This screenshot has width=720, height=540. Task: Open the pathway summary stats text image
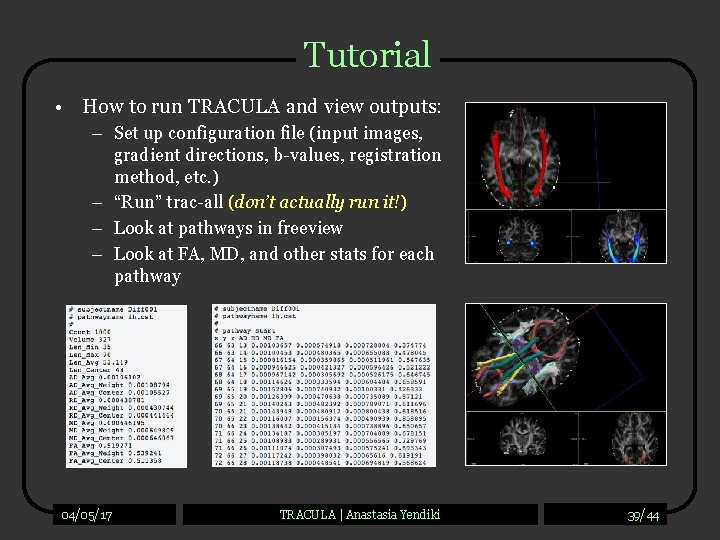click(x=126, y=386)
